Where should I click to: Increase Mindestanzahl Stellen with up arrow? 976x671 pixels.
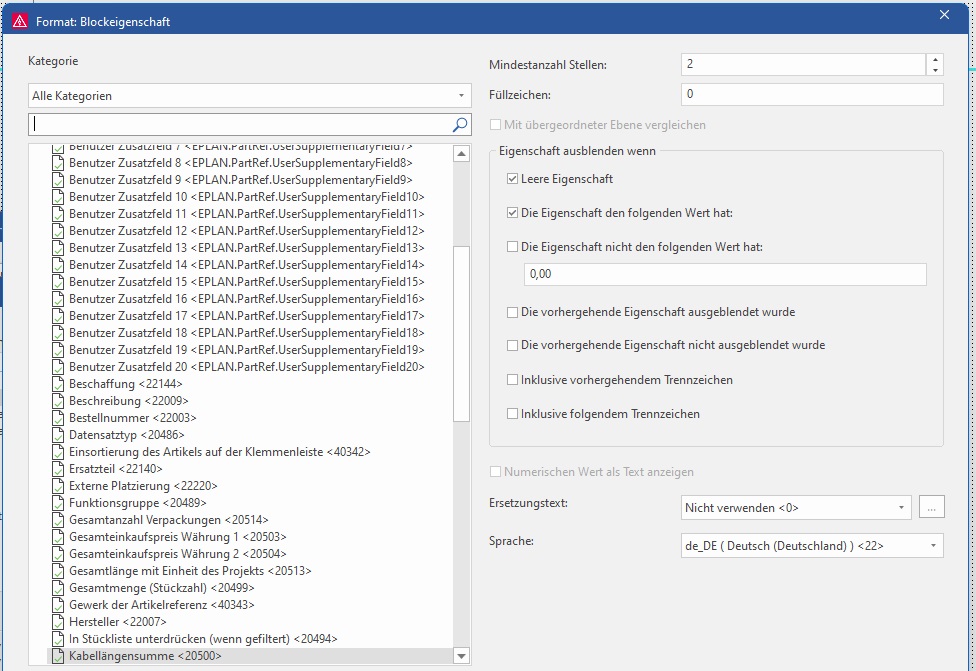point(935,59)
